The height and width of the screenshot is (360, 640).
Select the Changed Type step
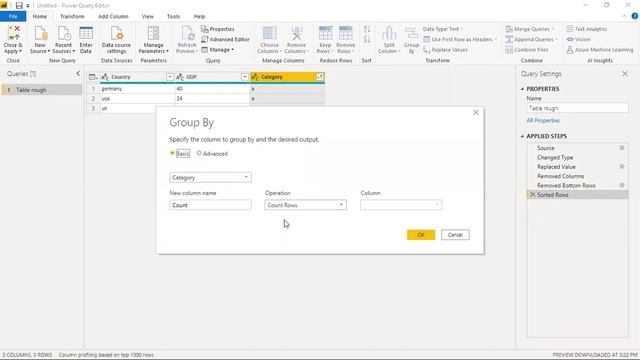(x=578, y=157)
